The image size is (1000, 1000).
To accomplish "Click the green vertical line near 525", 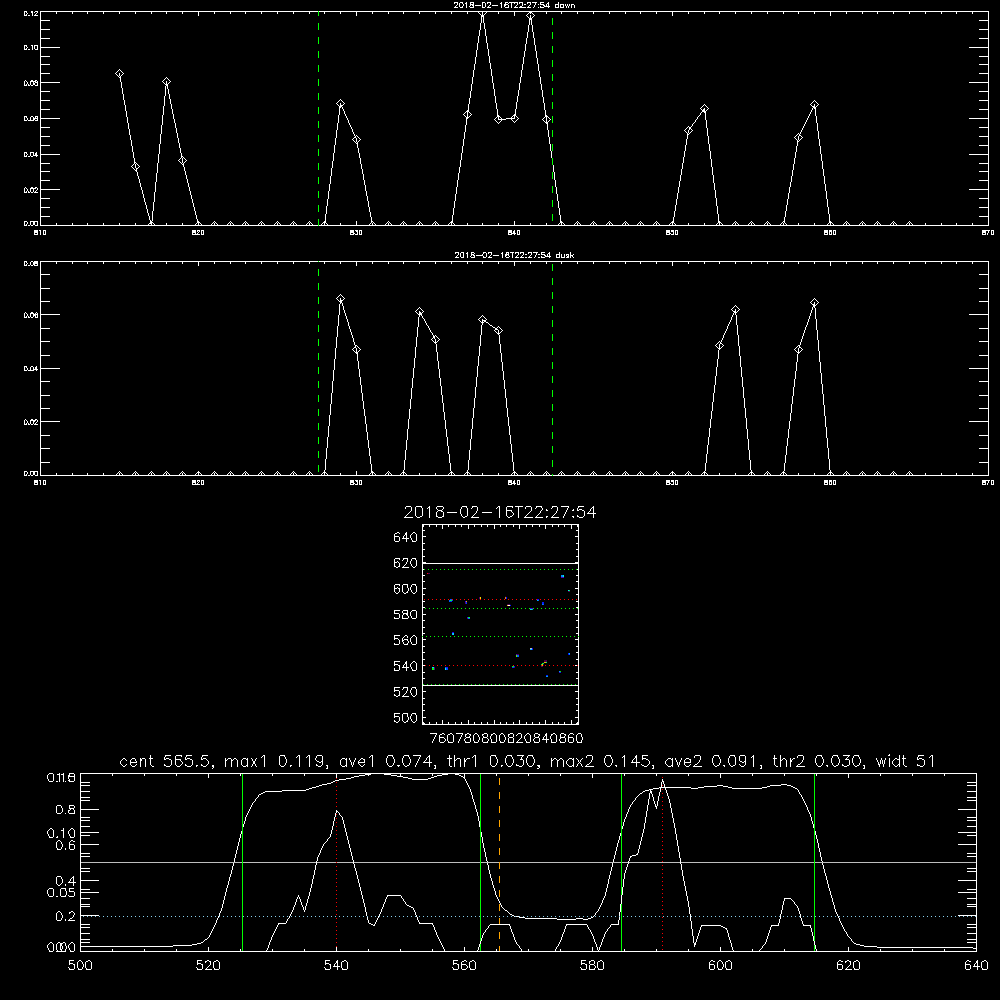I will click(x=242, y=861).
